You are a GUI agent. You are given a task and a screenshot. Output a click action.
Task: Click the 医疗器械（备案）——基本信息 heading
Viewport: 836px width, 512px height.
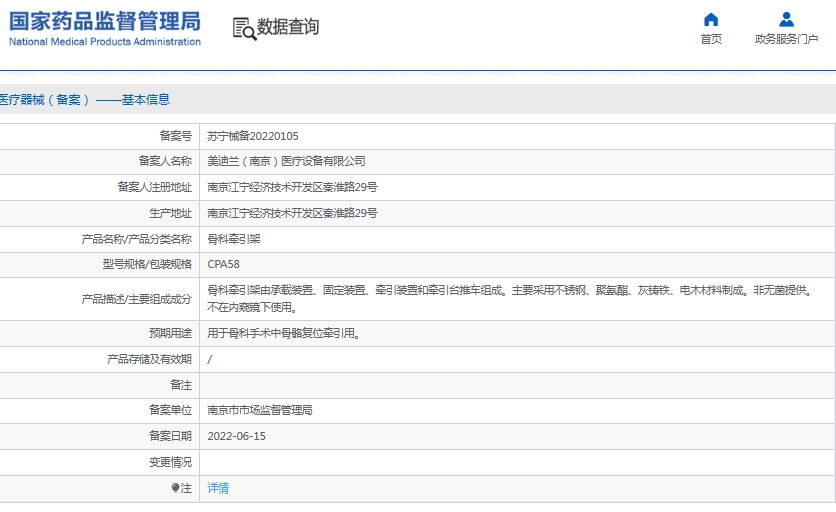[85, 100]
